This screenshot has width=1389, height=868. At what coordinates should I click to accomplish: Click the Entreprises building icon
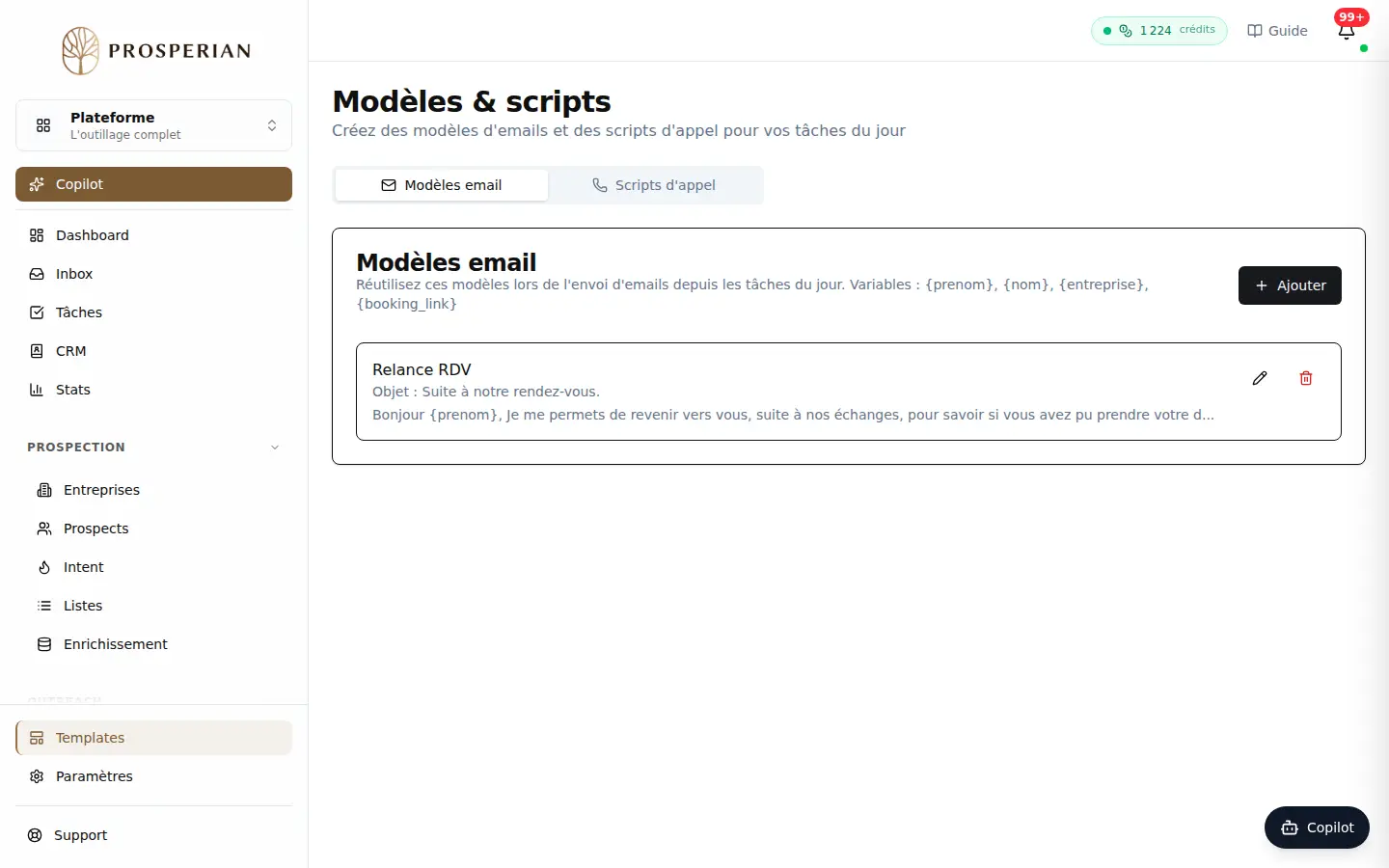pyautogui.click(x=44, y=490)
